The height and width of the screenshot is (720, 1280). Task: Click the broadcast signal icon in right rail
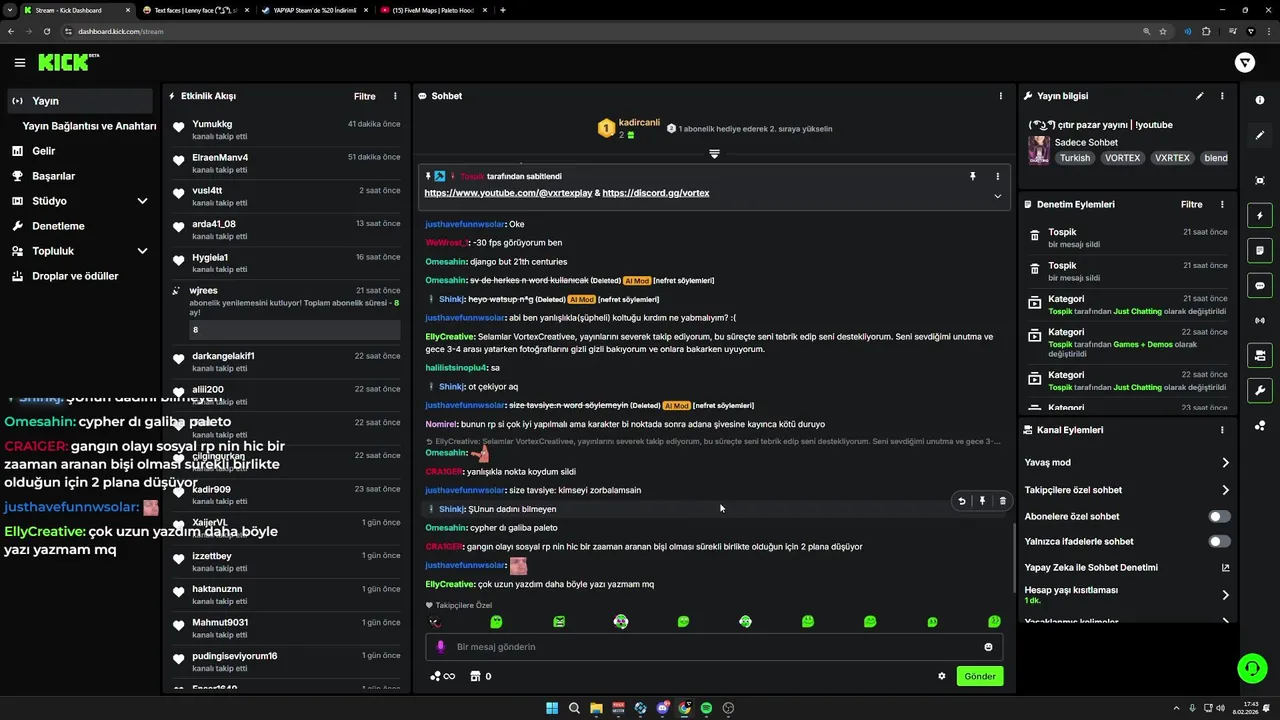point(1260,320)
